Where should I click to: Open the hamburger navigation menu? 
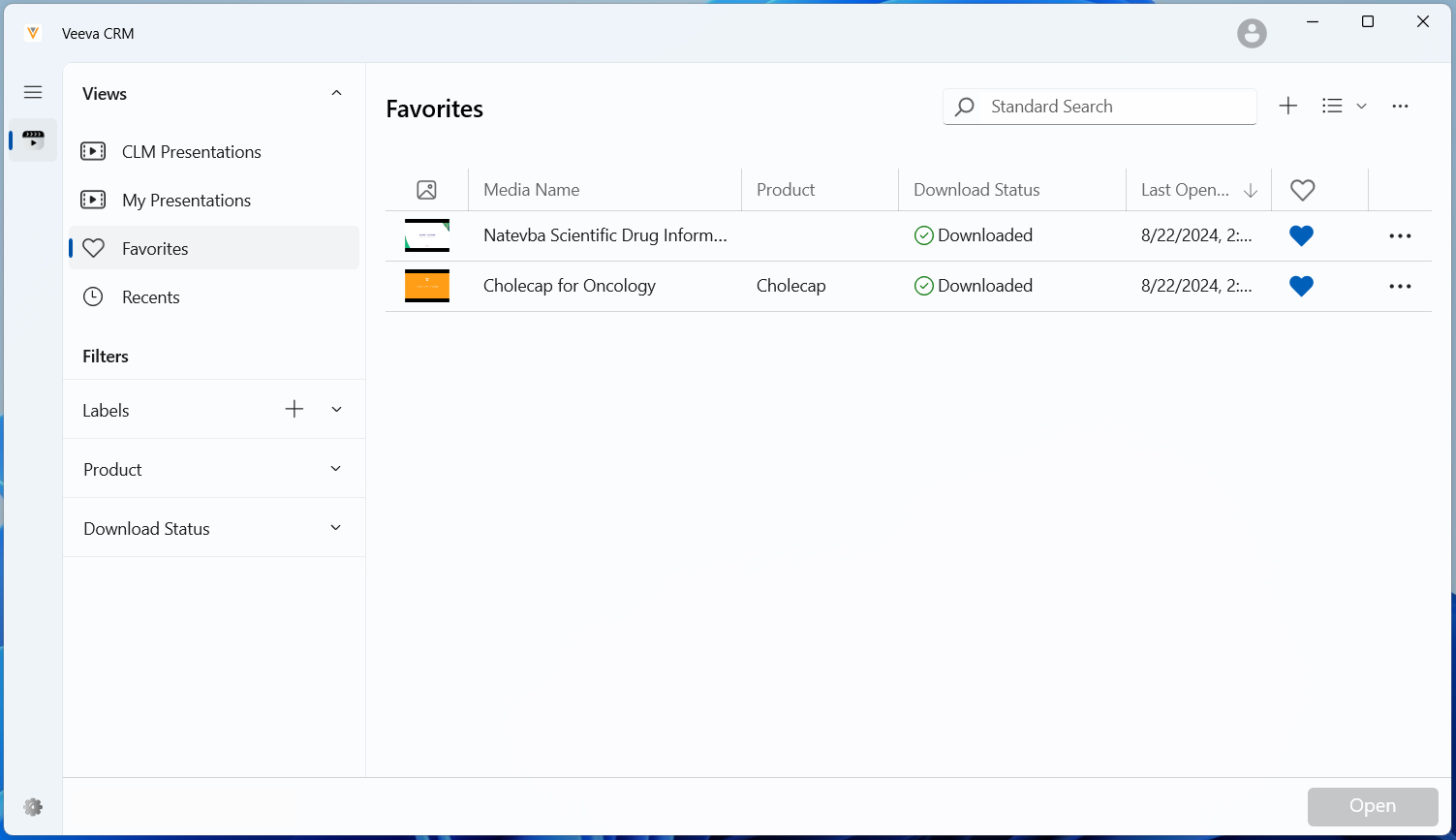[x=33, y=92]
